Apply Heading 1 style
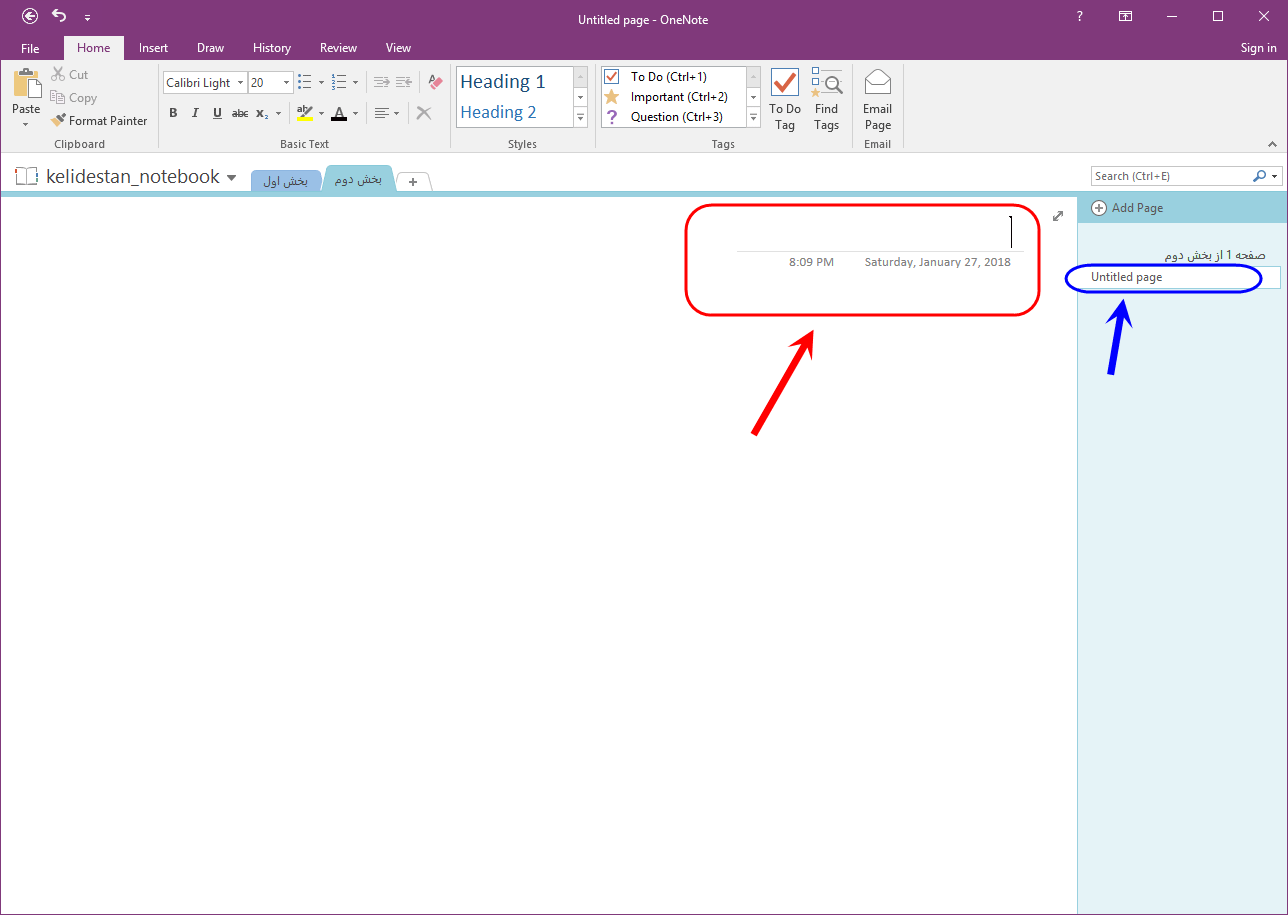The image size is (1288, 915). pyautogui.click(x=503, y=82)
